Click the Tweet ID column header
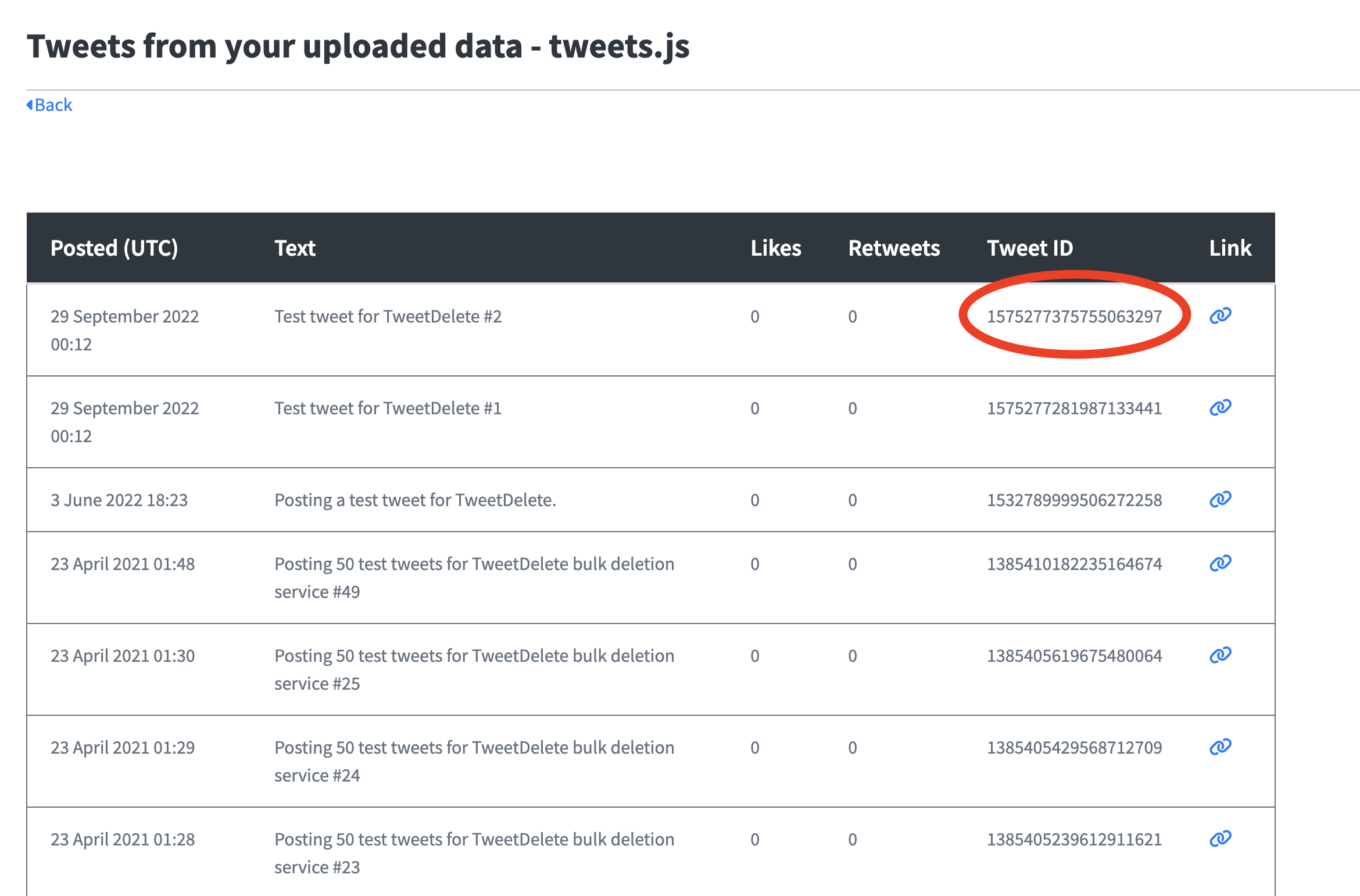Image resolution: width=1360 pixels, height=896 pixels. [x=1029, y=248]
